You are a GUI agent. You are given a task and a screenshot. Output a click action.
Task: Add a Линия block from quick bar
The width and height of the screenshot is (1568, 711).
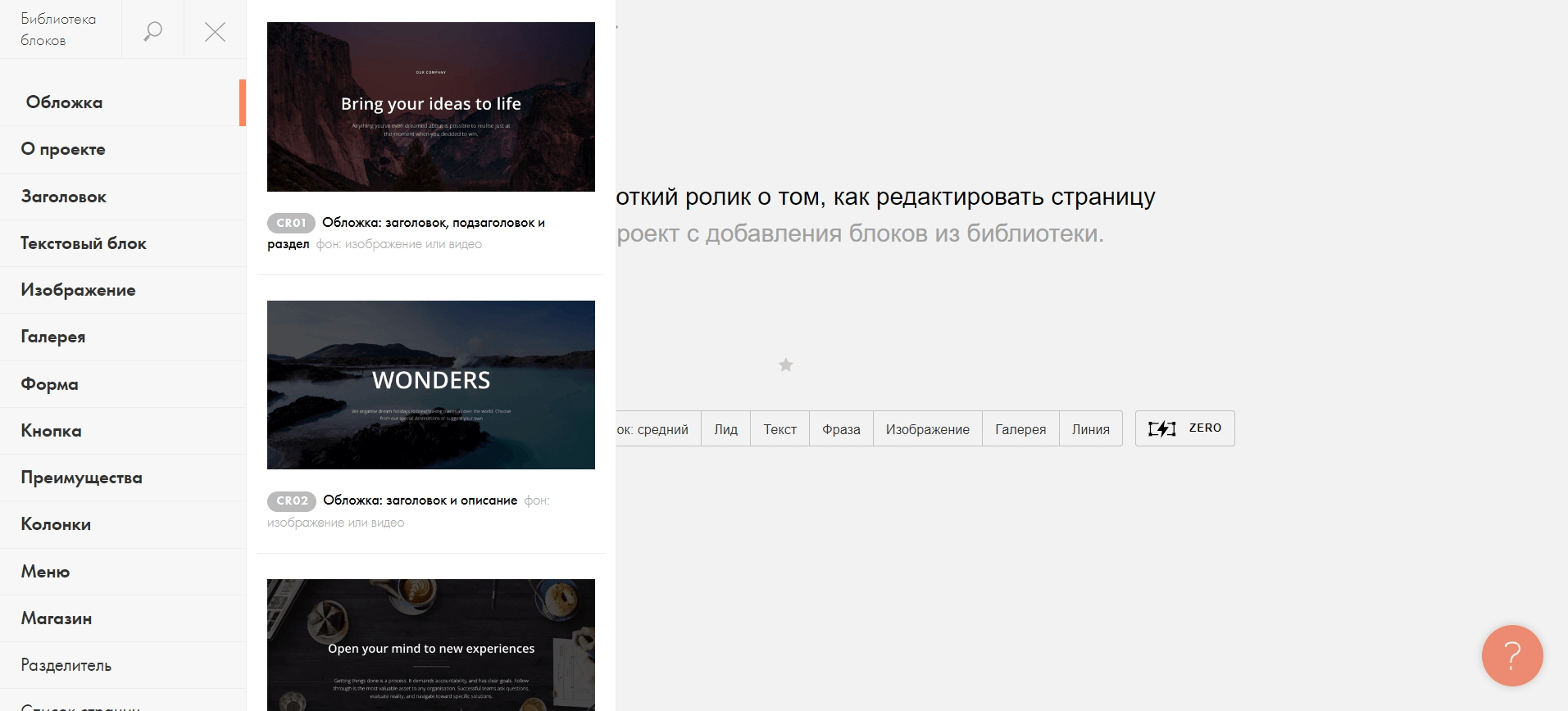click(1090, 429)
